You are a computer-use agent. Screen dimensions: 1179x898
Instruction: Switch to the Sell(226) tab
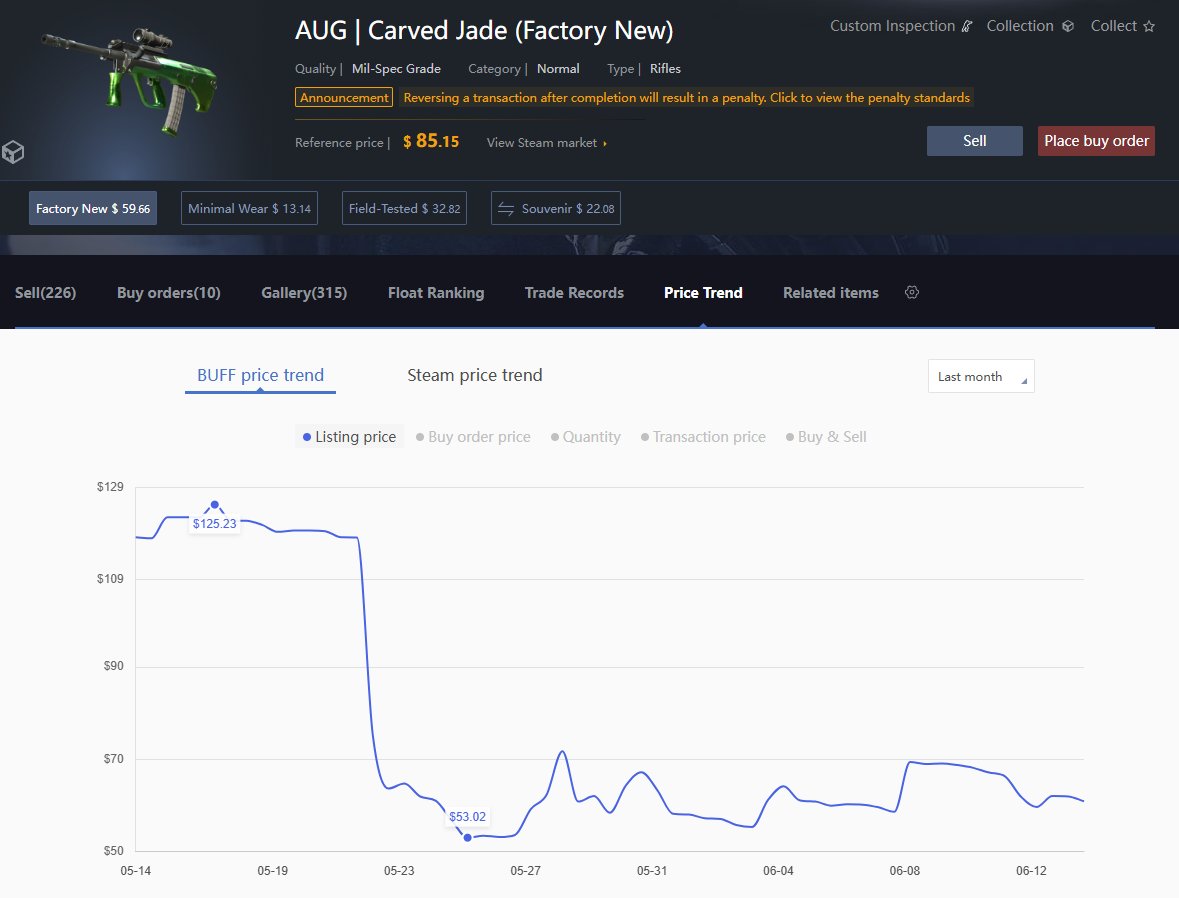point(45,293)
